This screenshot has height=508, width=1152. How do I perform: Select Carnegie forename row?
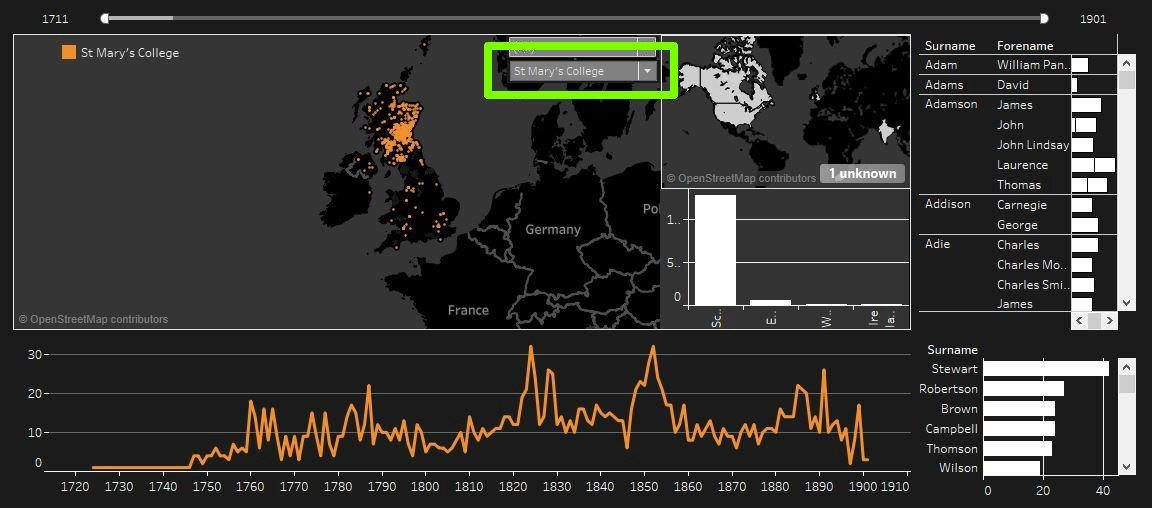1022,204
